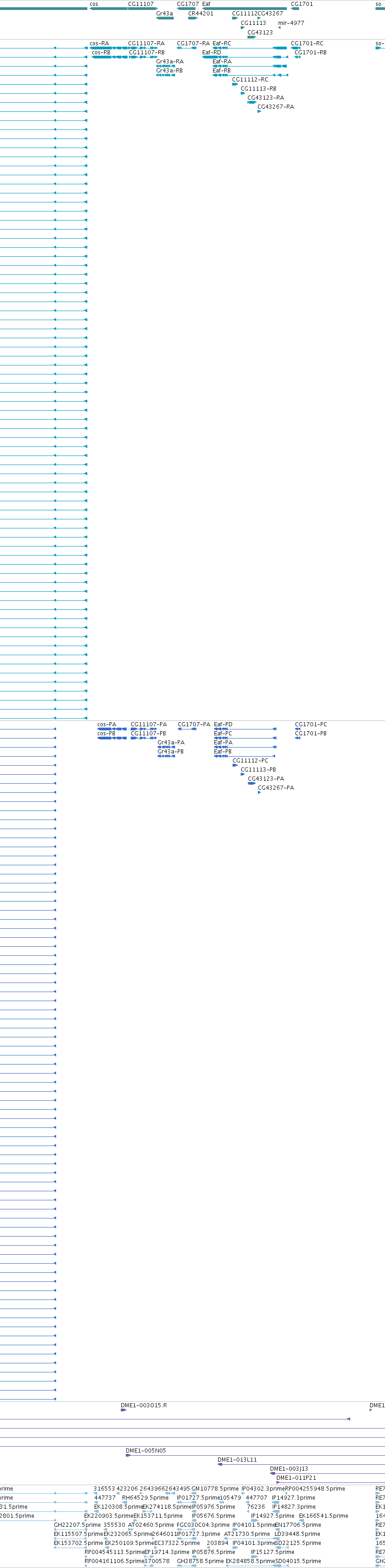
Task: Click the Eaf-PA protein label
Action: pyautogui.click(x=223, y=743)
